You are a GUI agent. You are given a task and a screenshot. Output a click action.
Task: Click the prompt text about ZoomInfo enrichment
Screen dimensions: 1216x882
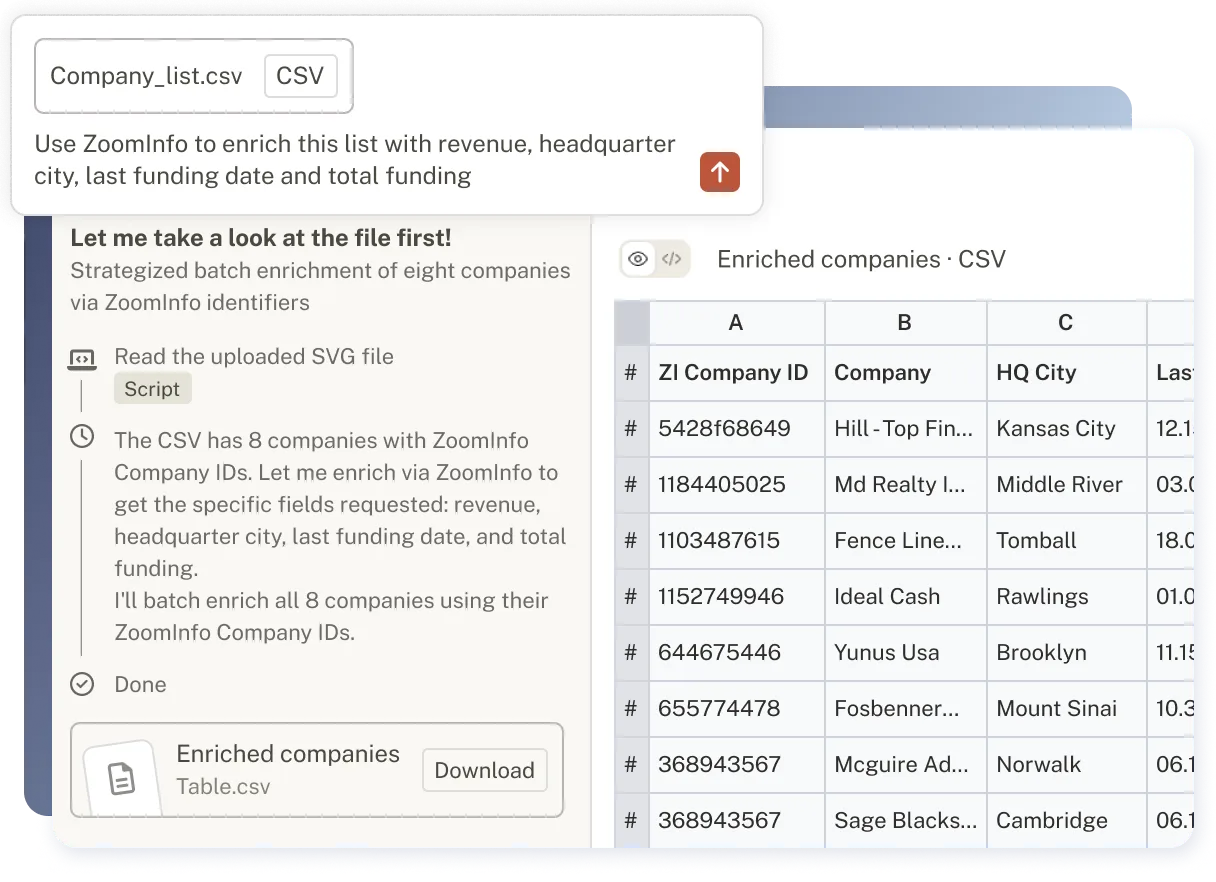[355, 160]
